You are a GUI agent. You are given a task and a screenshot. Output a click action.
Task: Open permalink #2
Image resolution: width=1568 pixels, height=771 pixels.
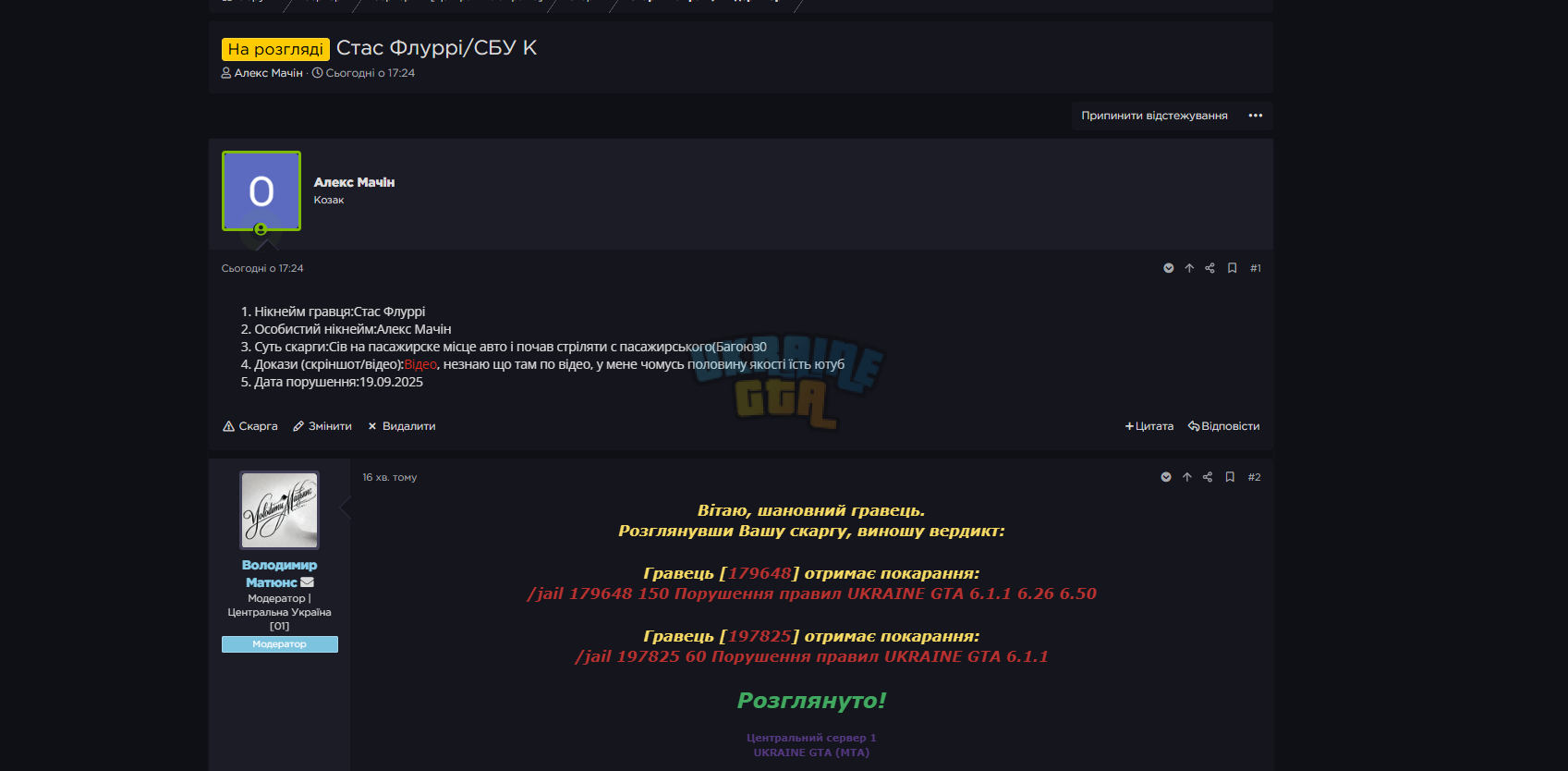(x=1254, y=477)
